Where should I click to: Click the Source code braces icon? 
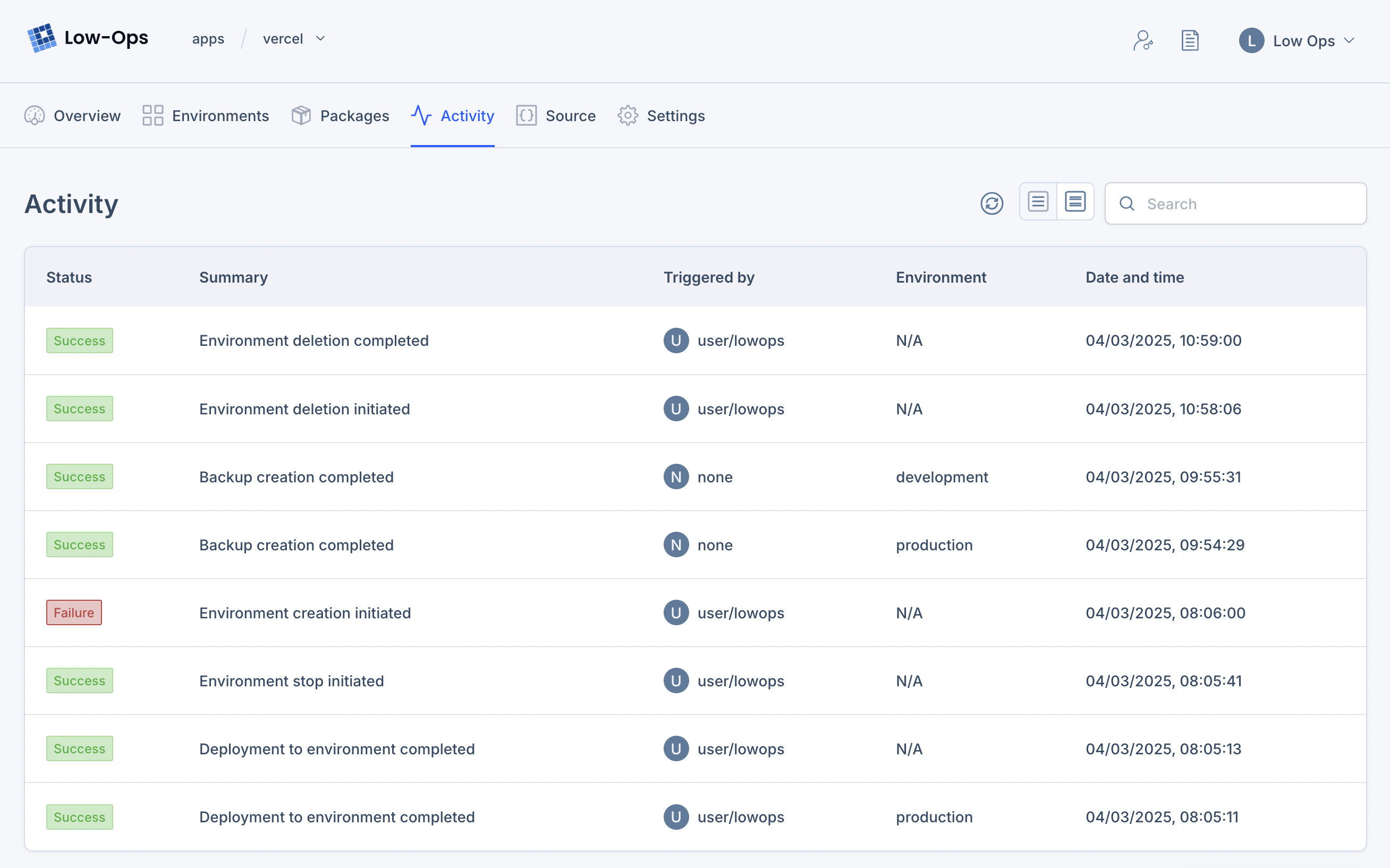(x=526, y=115)
